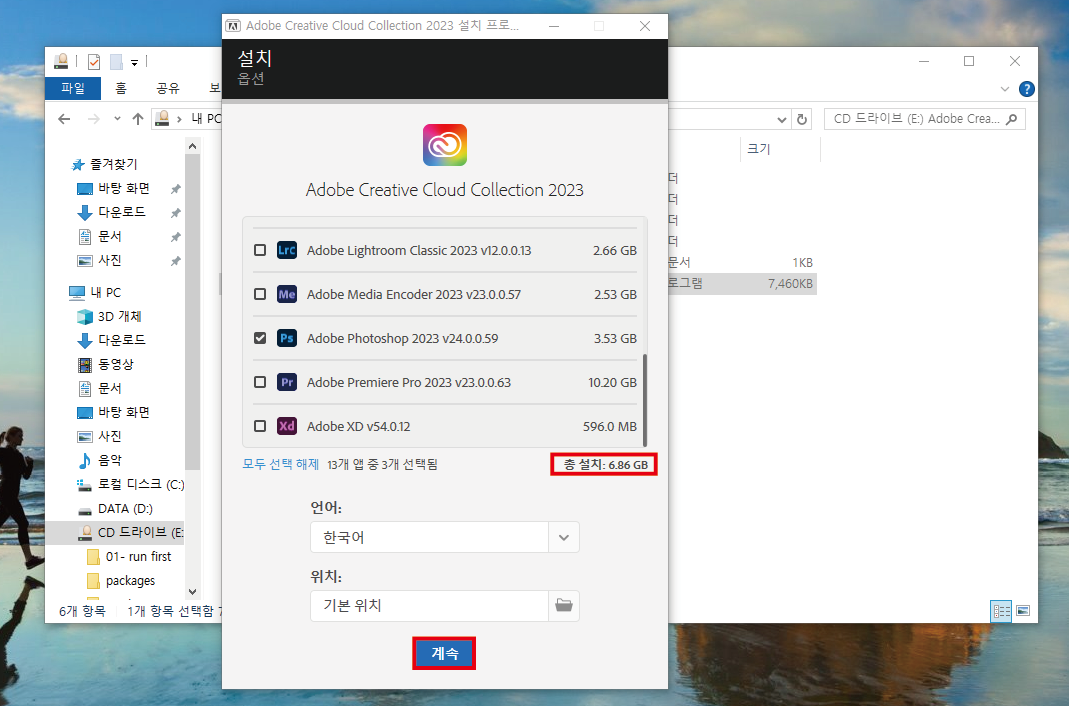Click 모두 선택 해제 link
Viewport: 1069px width, 706px height.
(281, 464)
